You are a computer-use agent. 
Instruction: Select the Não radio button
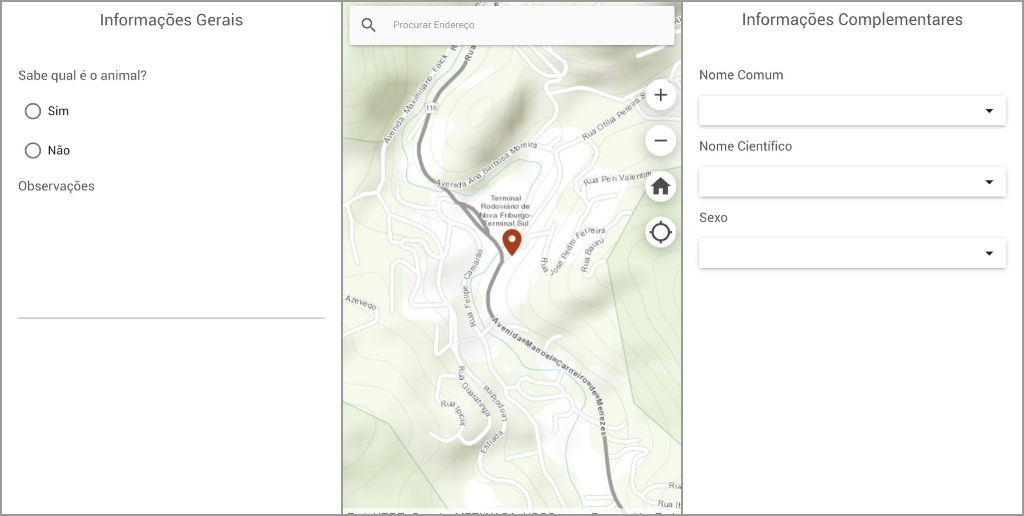pos(33,150)
